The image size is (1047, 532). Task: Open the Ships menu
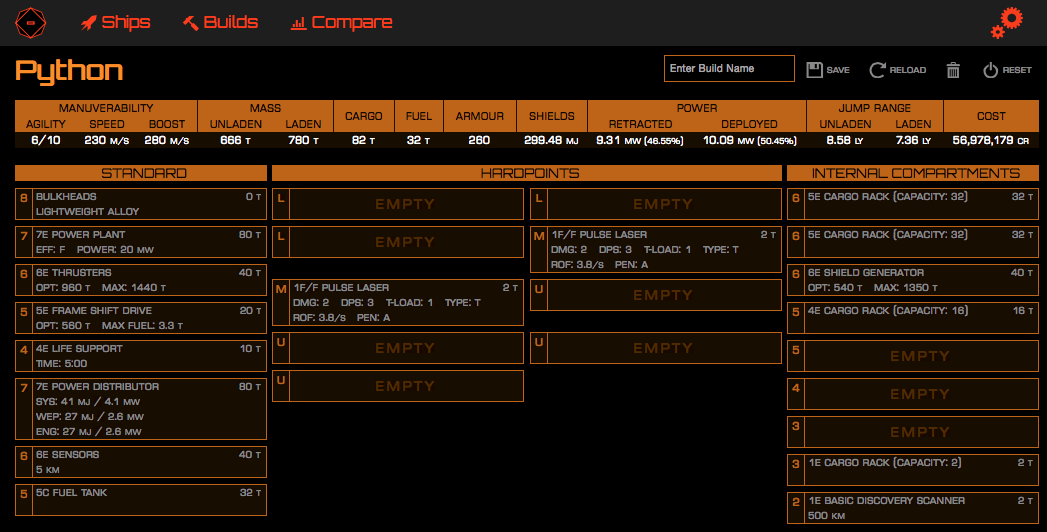(116, 23)
